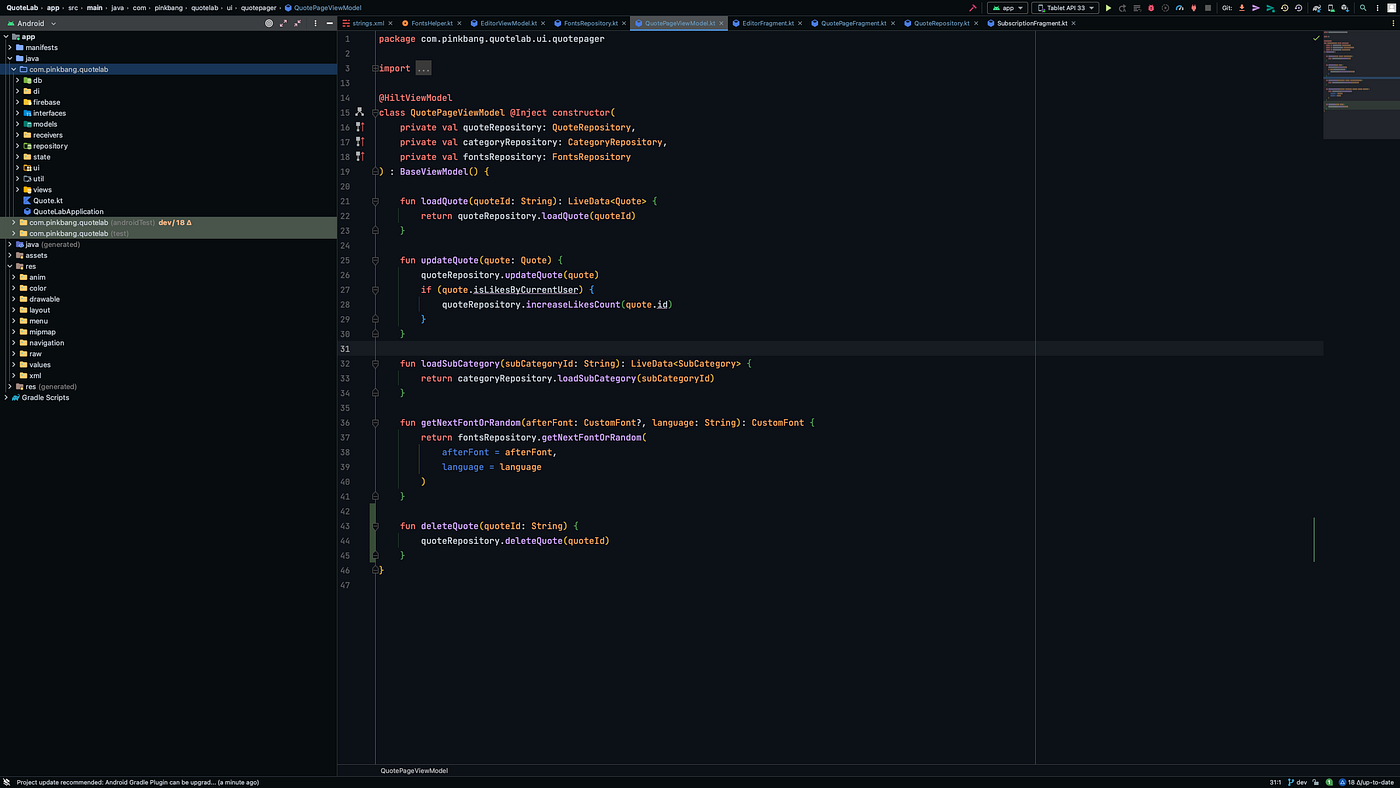Toggle fold for loadQuote function
Image resolution: width=1400 pixels, height=788 pixels.
coord(375,201)
